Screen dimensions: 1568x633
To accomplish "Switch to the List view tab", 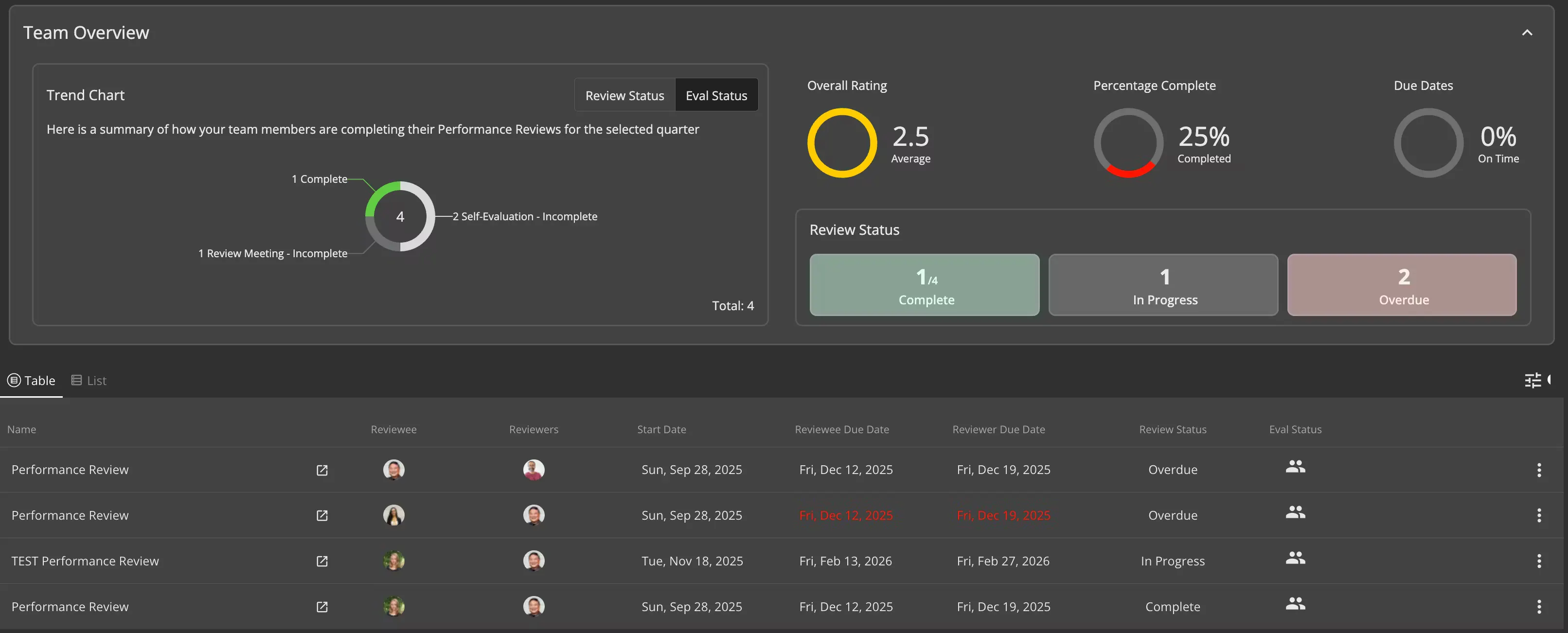I will coord(89,380).
